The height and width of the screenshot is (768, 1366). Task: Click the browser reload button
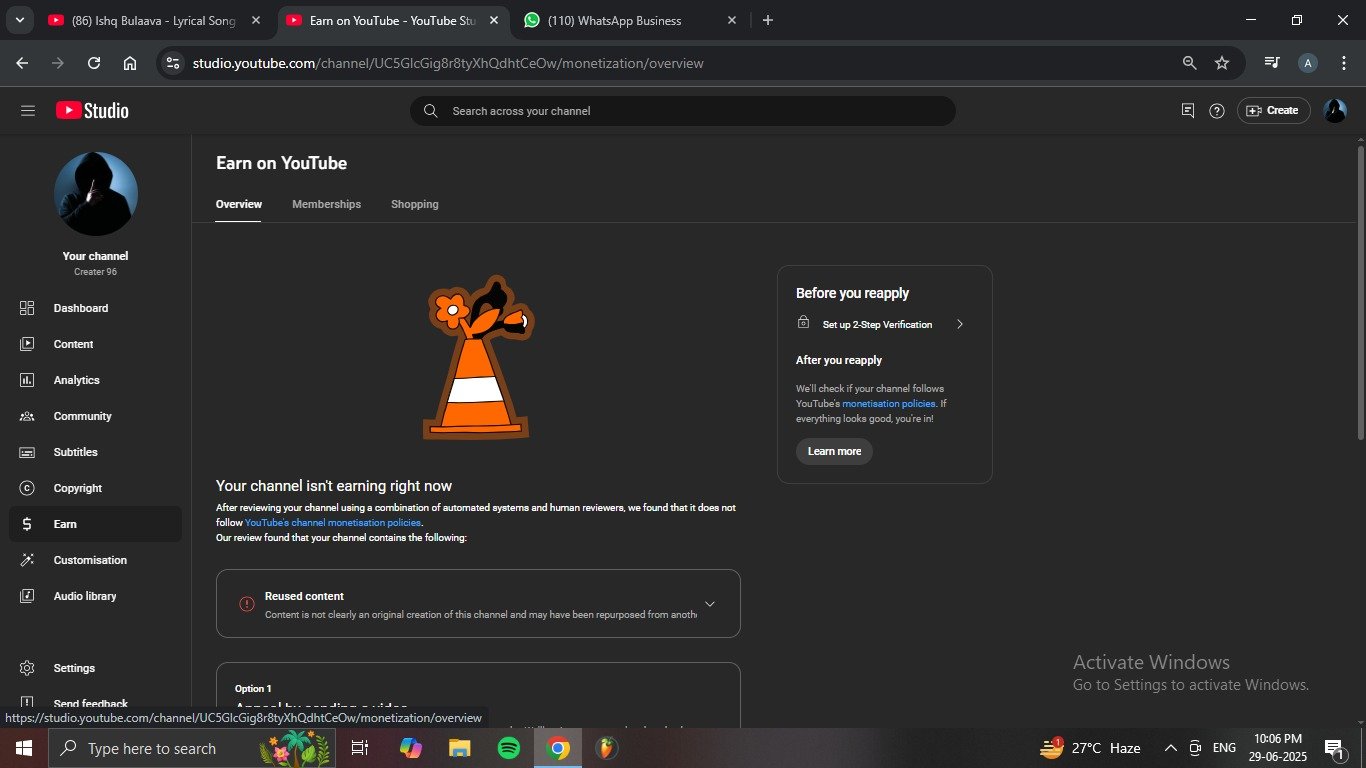tap(94, 63)
